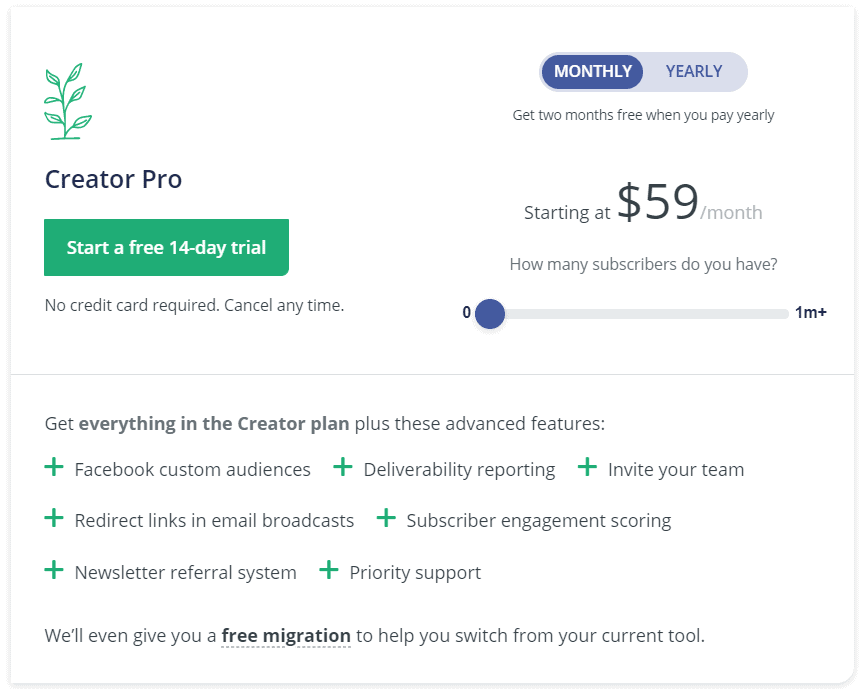Select the Monthly billing option
This screenshot has width=863, height=689.
tap(592, 72)
